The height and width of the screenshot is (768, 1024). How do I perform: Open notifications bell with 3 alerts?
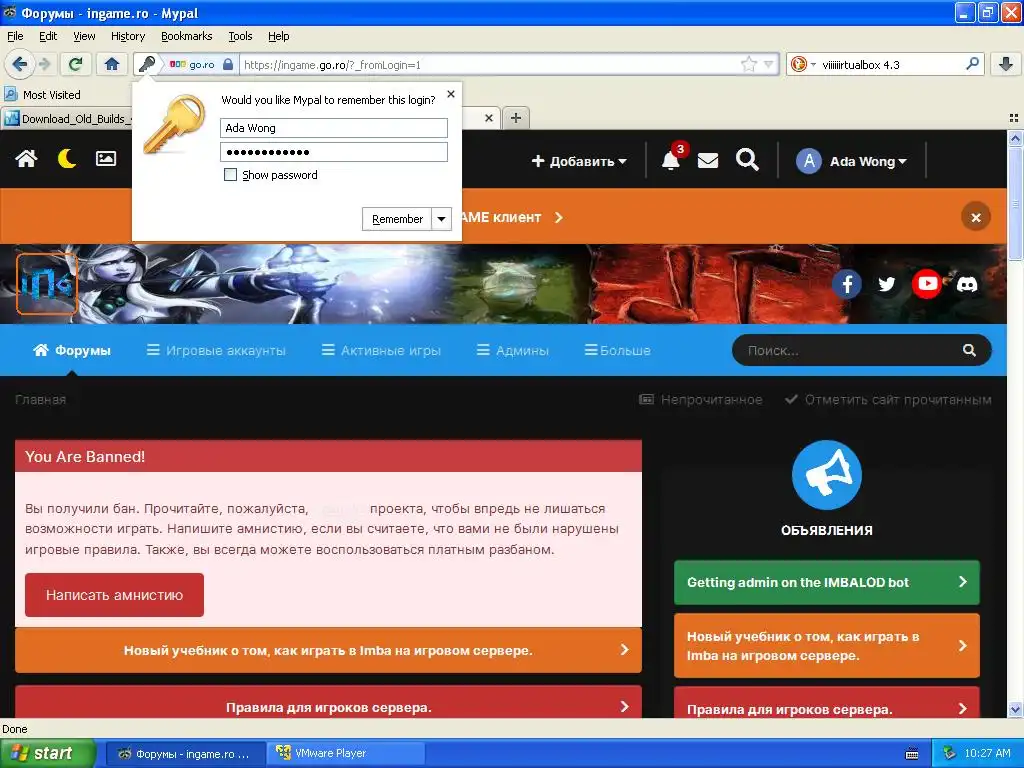(x=671, y=159)
